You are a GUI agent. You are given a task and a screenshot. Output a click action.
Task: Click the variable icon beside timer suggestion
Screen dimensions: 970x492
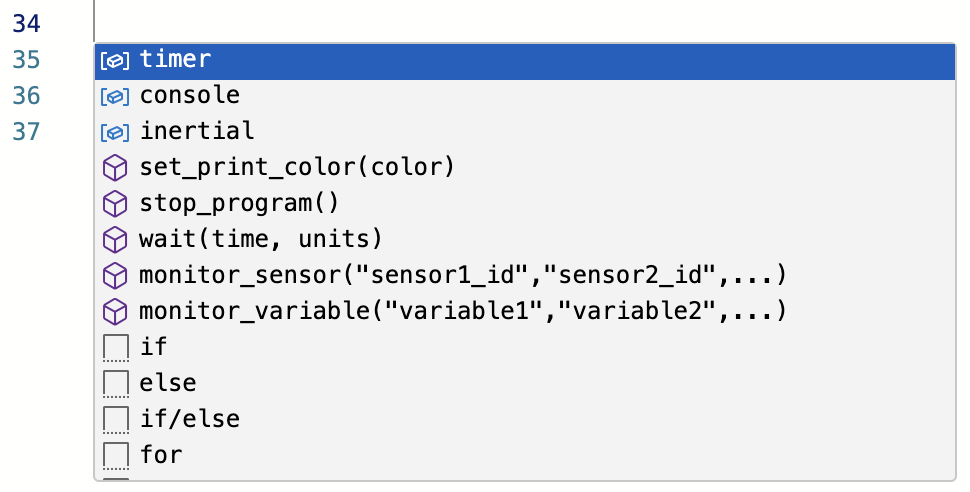[116, 60]
